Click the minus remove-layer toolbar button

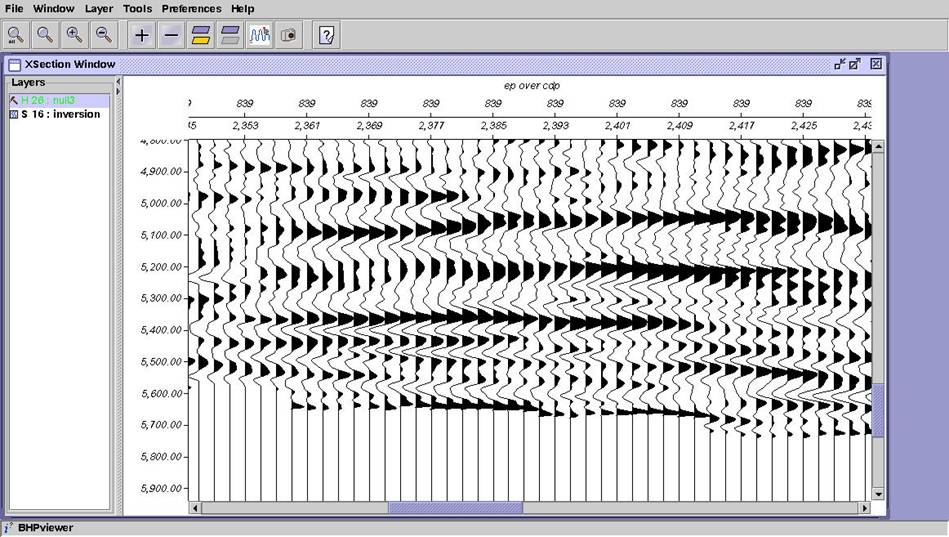coord(171,35)
